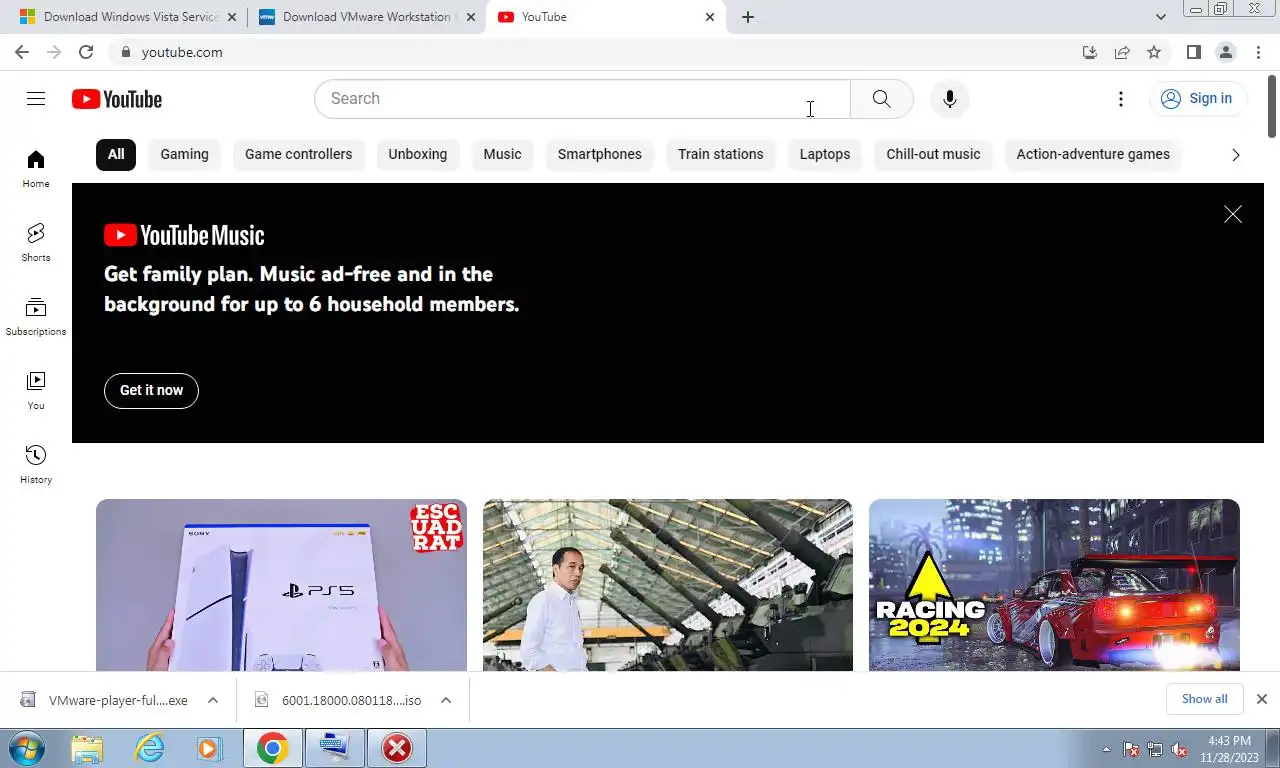Click the Get it now button
Screen dimensions: 1280x768
tap(151, 390)
